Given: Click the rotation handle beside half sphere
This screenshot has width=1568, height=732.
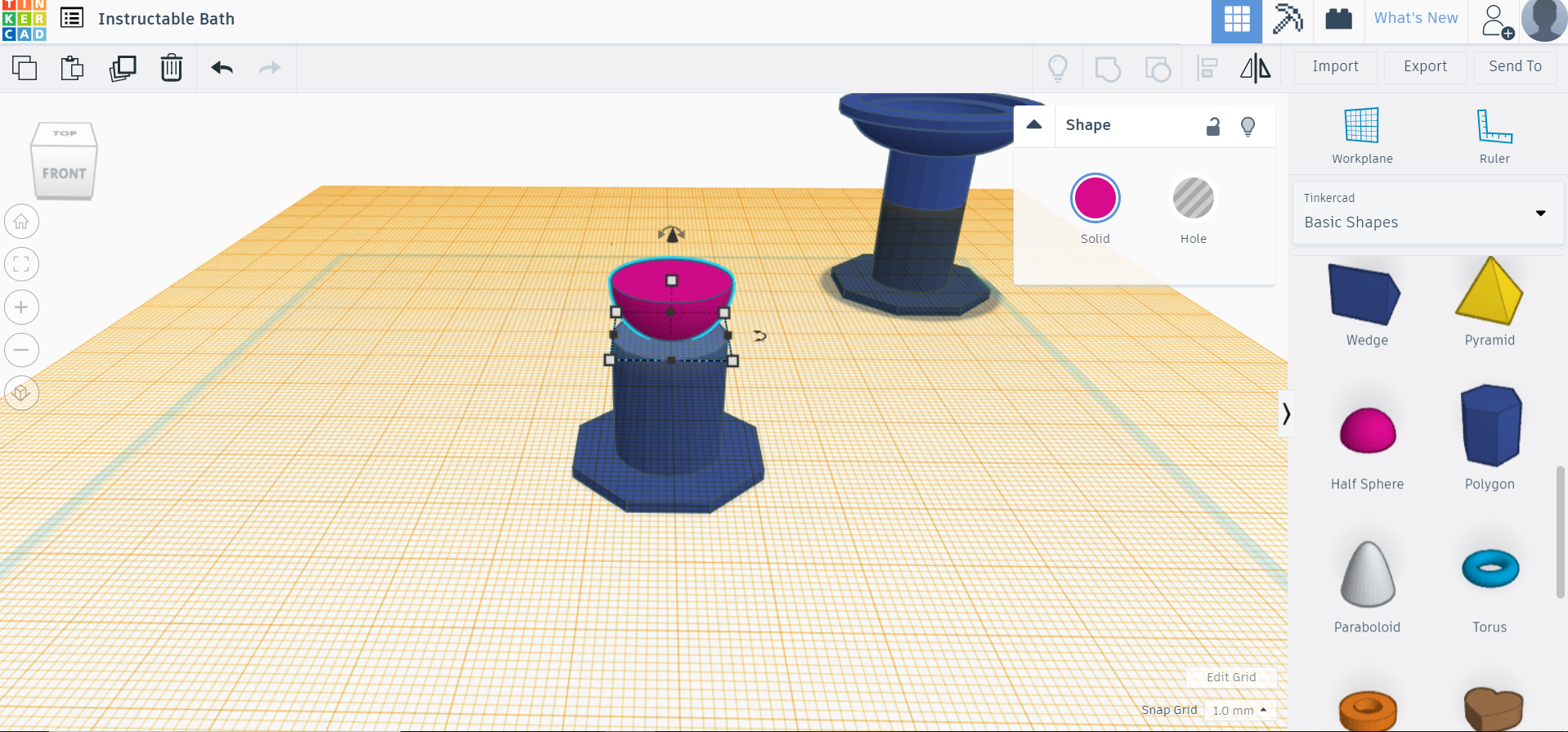Looking at the screenshot, I should [x=759, y=335].
